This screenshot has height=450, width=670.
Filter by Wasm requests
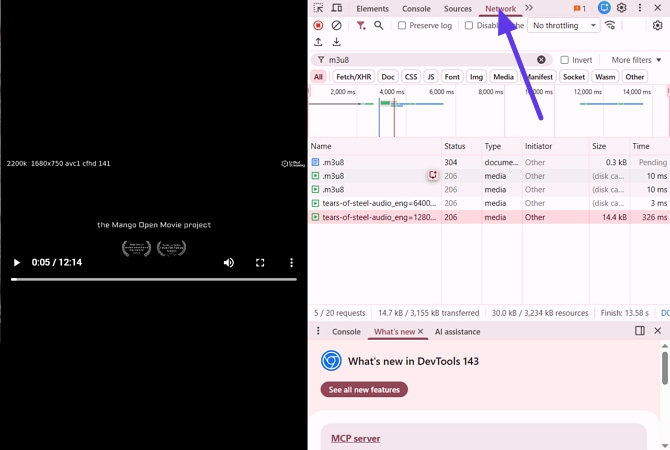point(605,77)
